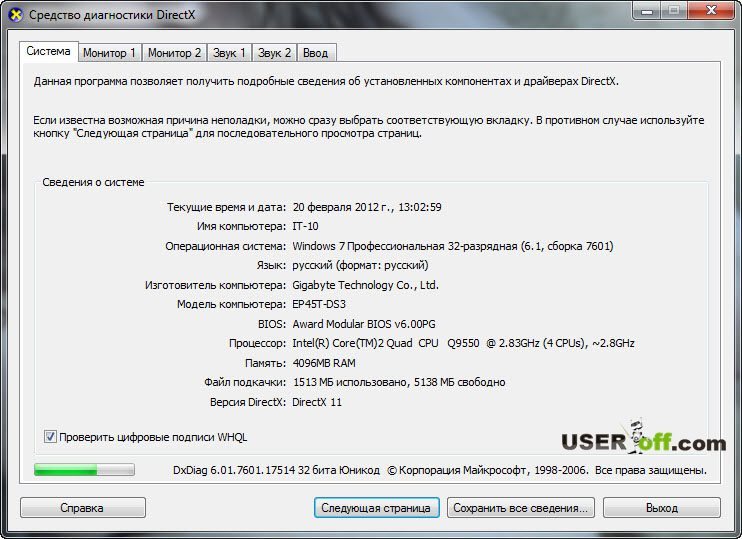Click the Средство диагностики DirectX title text

(112, 15)
